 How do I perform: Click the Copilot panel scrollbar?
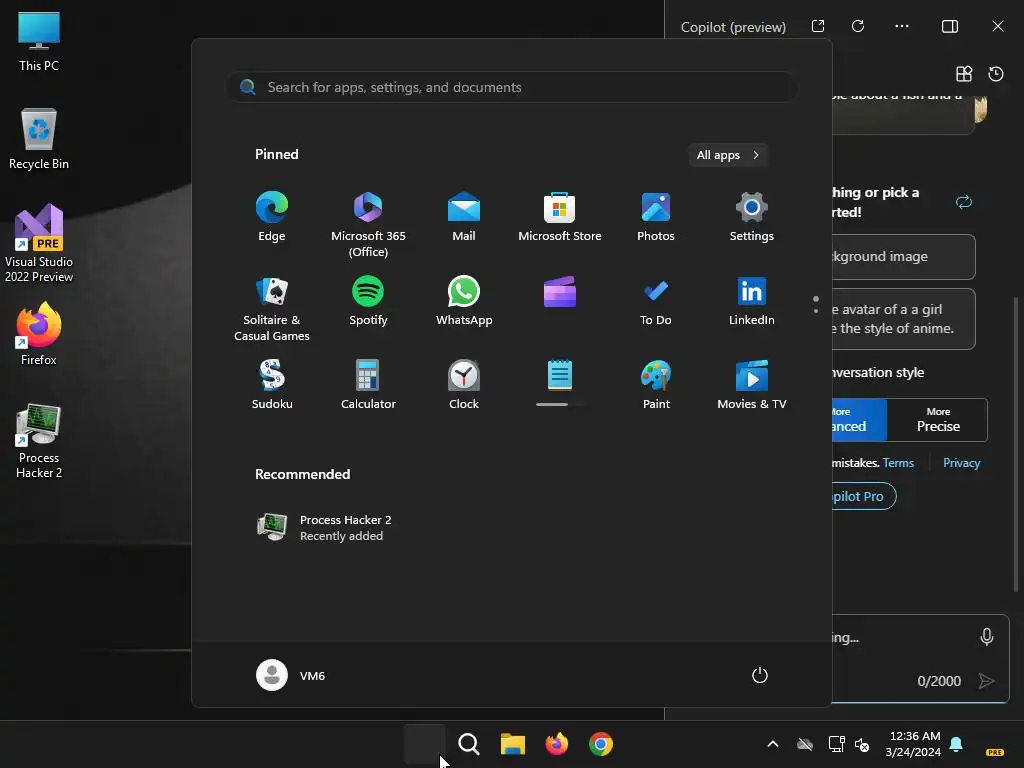pos(1015,444)
